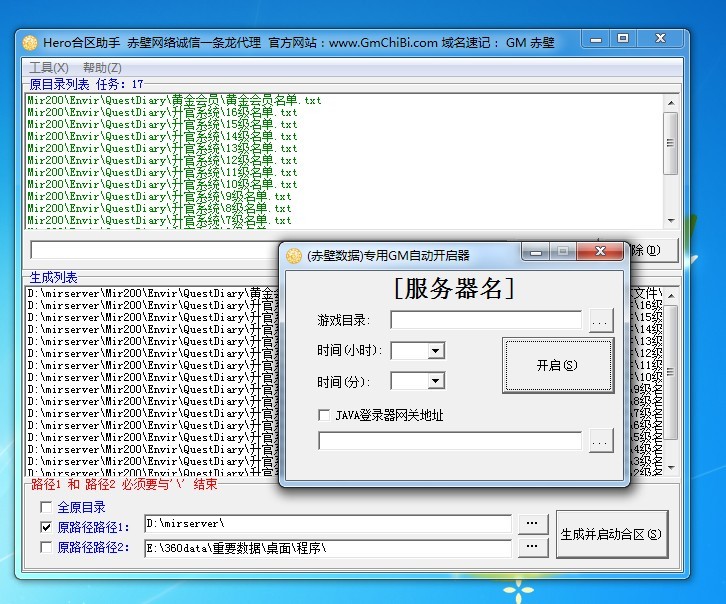Open the 工具(X) menu
Viewport: 726px width, 604px height.
[x=48, y=67]
